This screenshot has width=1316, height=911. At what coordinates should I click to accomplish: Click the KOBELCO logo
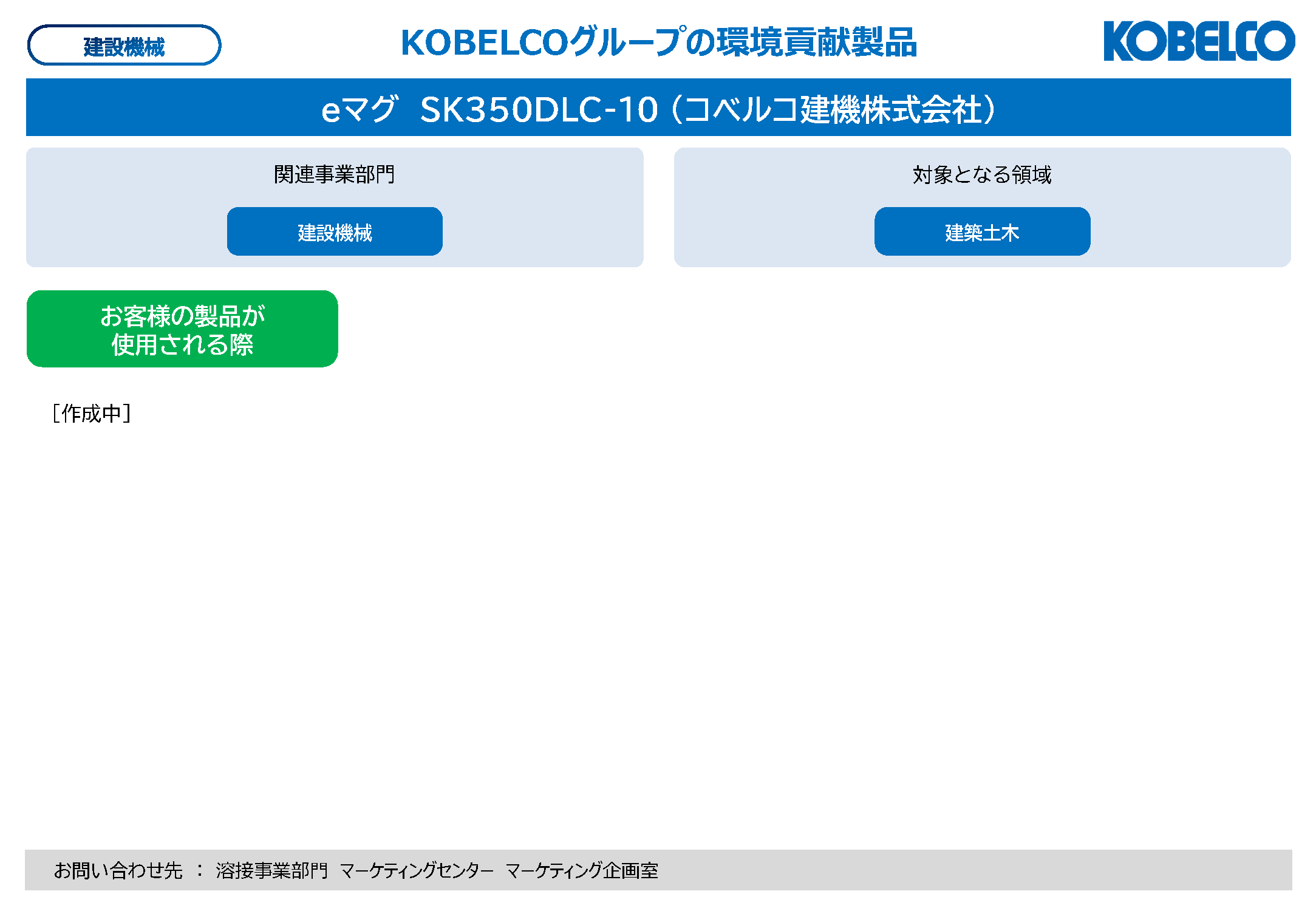point(1199,41)
